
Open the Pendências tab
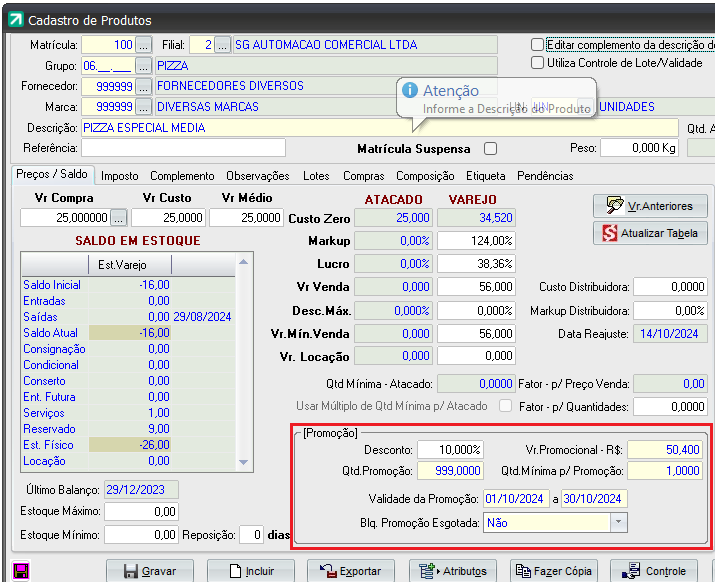(x=545, y=176)
